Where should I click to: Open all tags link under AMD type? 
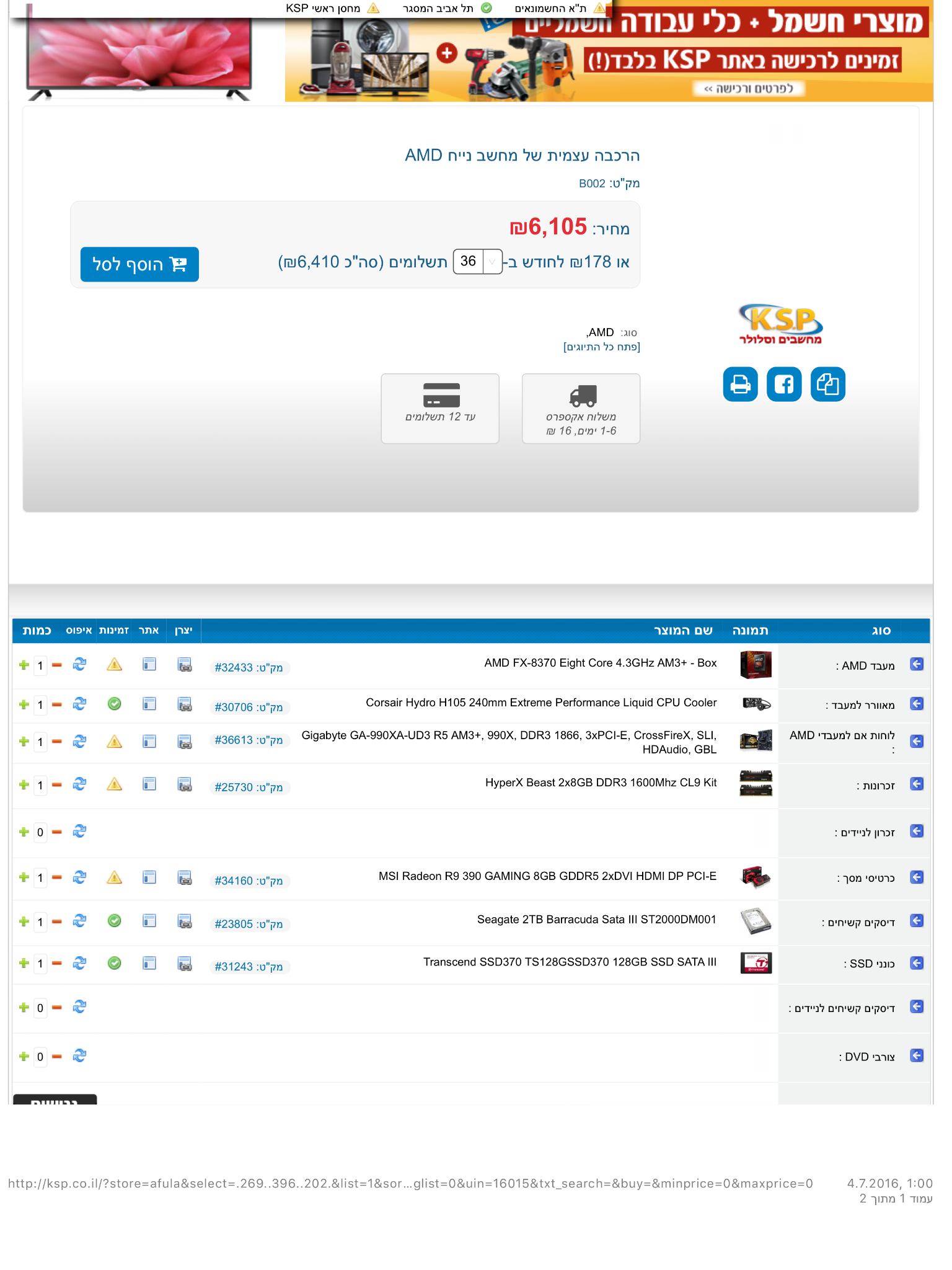pyautogui.click(x=602, y=347)
